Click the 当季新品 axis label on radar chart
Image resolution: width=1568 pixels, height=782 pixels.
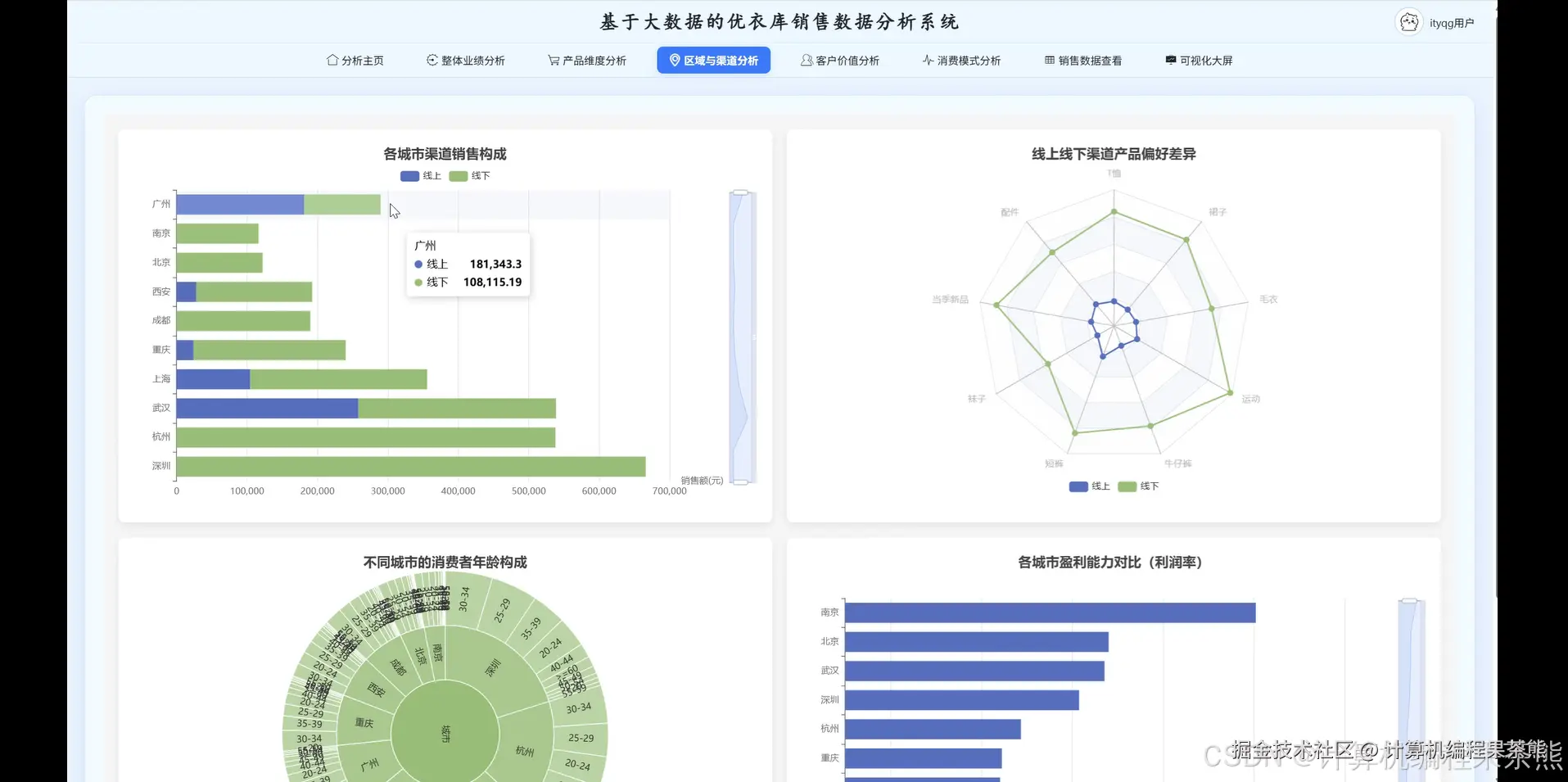point(950,300)
